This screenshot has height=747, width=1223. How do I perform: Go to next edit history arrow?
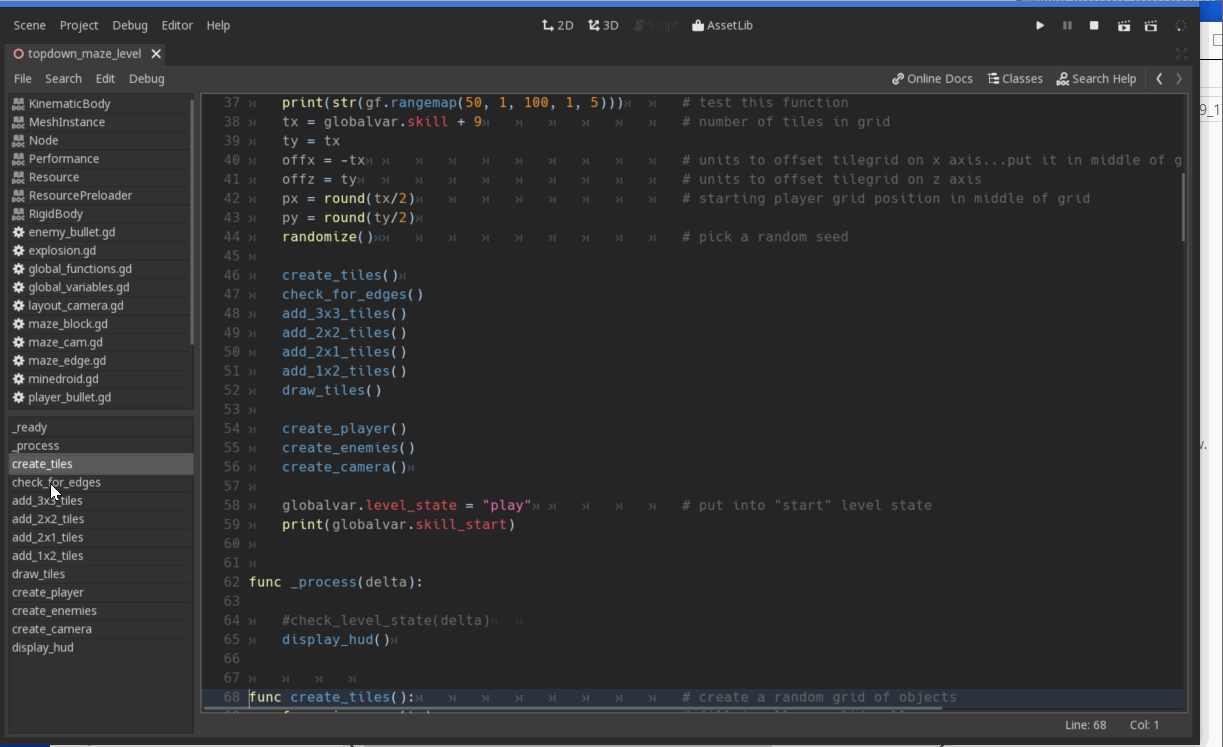pos(1179,78)
